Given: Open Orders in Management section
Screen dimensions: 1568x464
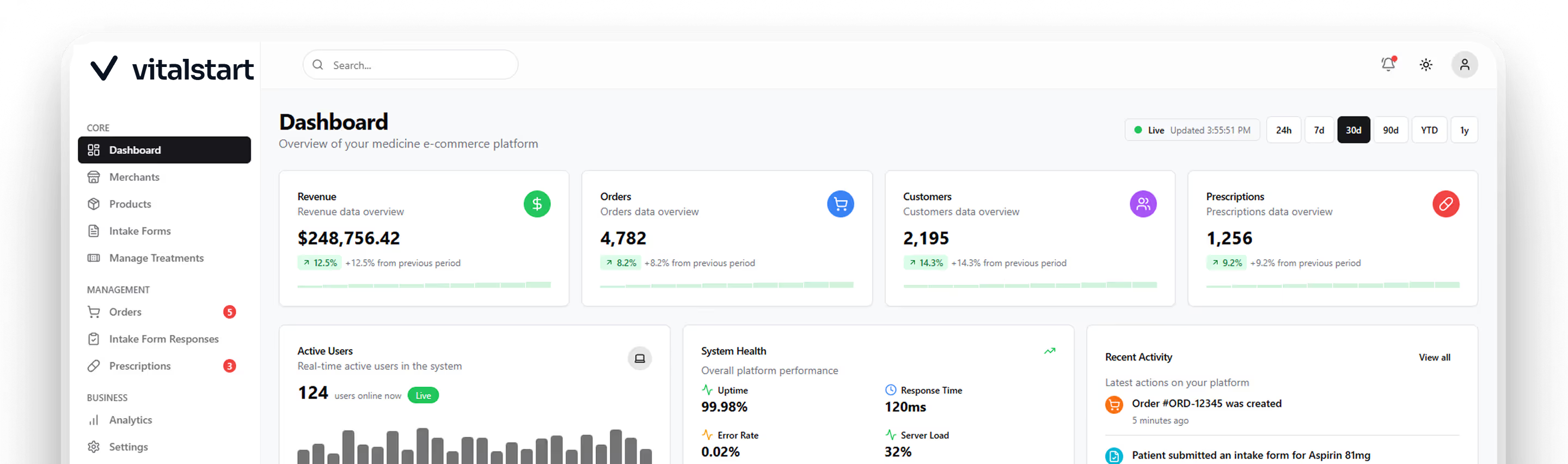Looking at the screenshot, I should 164,312.
